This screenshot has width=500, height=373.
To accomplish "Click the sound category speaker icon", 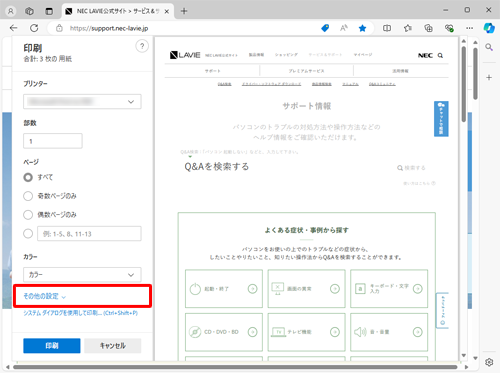I will tap(360, 332).
